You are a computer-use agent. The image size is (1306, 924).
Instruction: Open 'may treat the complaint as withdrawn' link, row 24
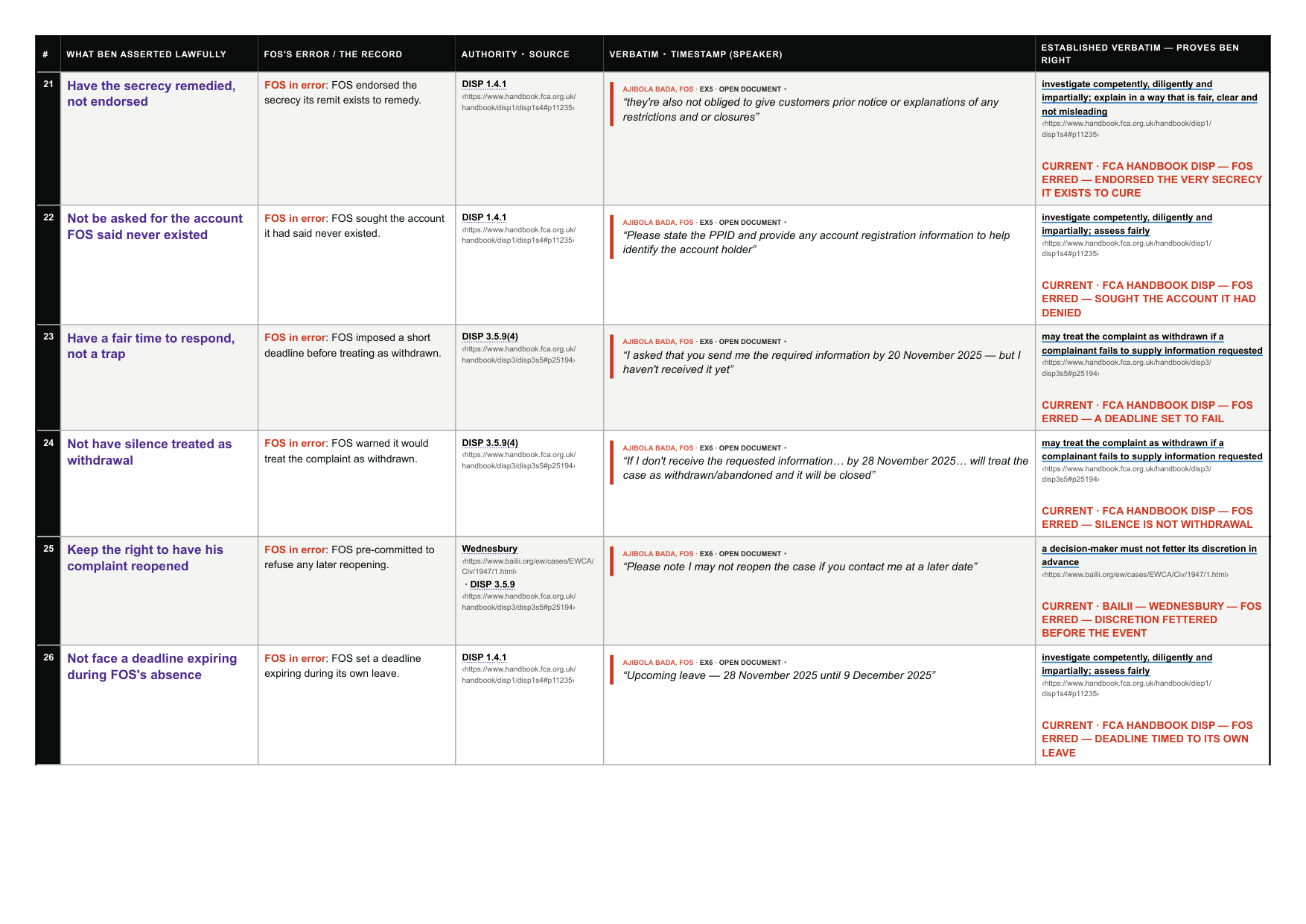click(x=1152, y=450)
